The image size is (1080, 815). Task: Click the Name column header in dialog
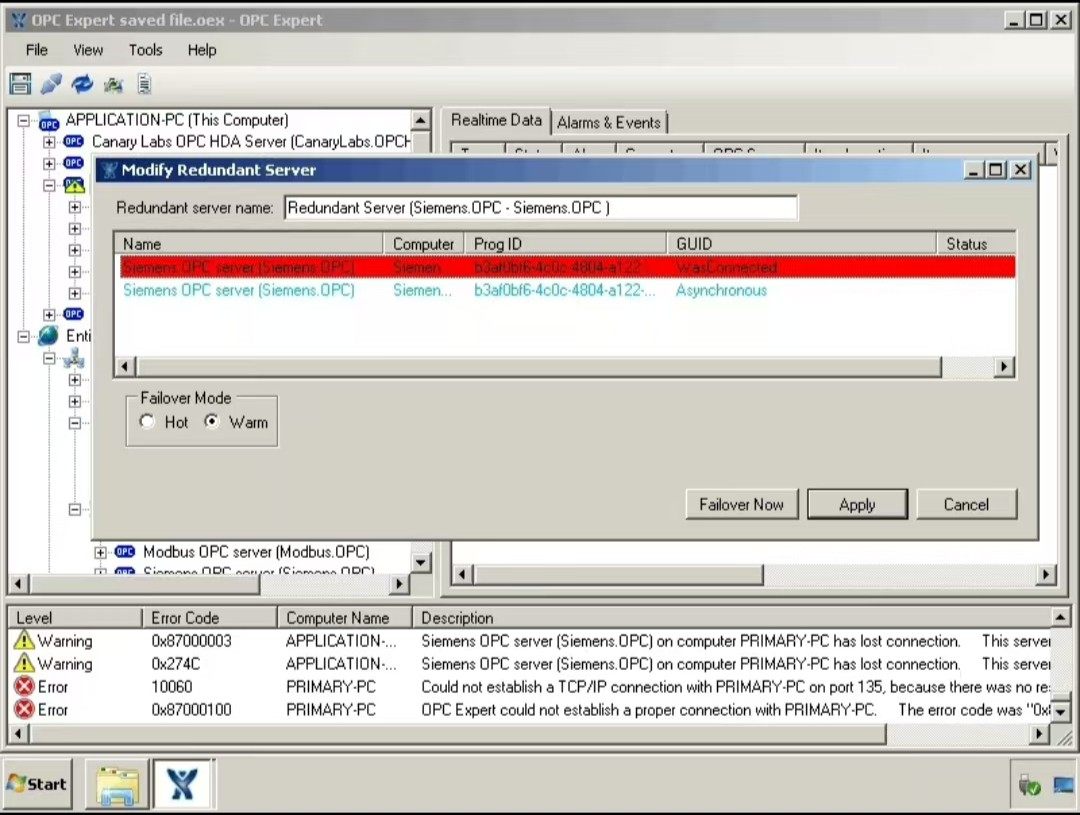(x=249, y=244)
